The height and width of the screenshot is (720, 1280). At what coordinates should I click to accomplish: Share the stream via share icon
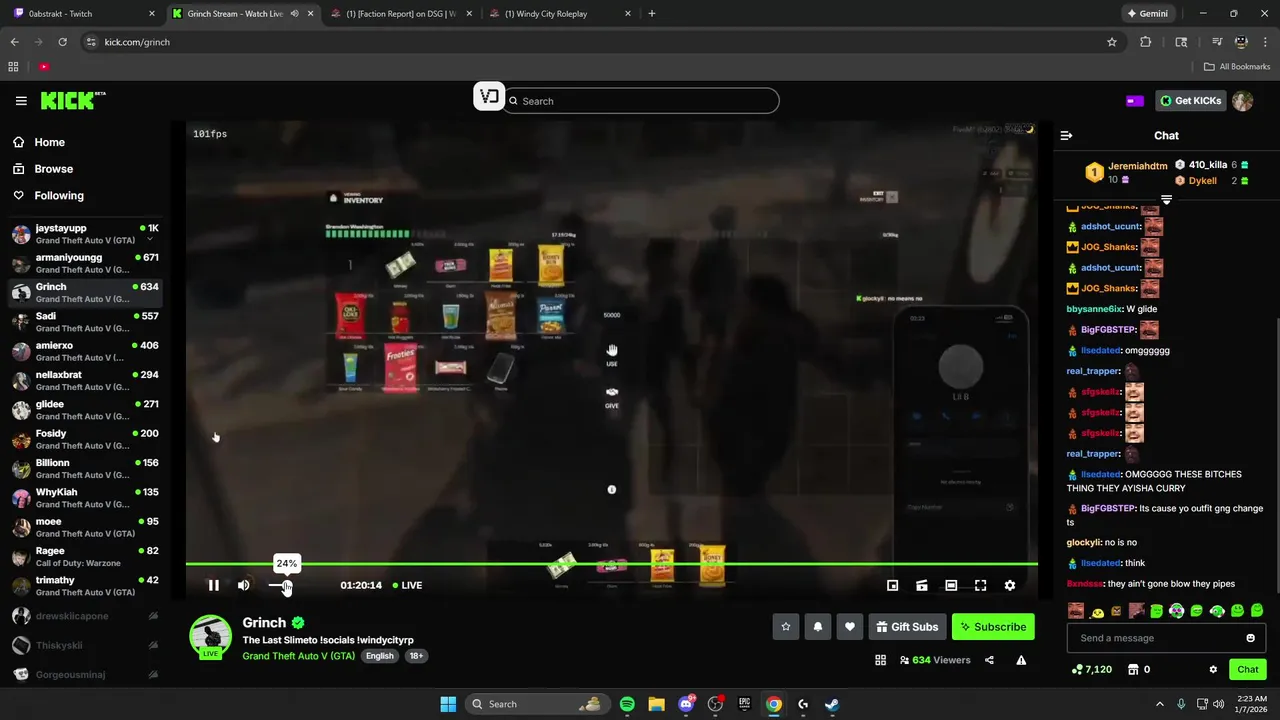(x=989, y=660)
